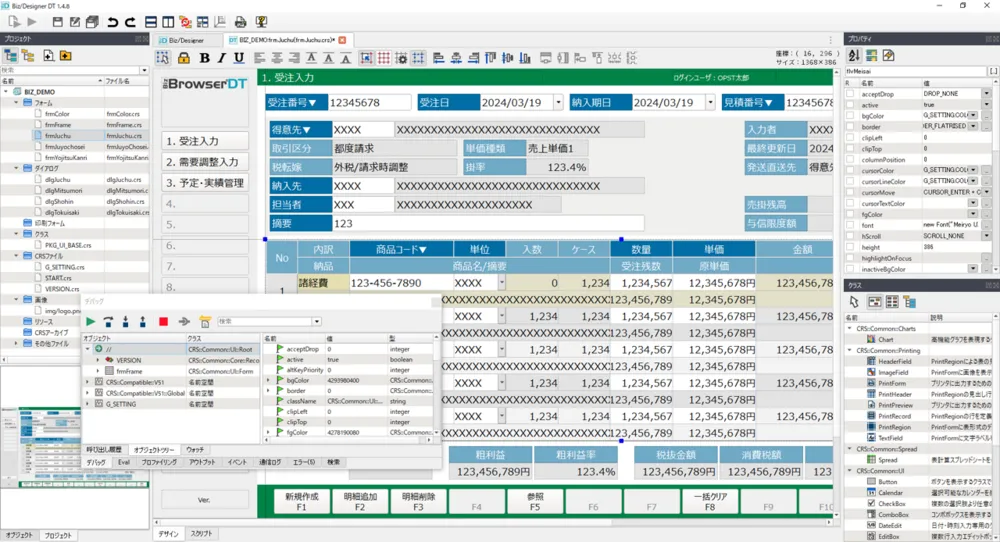Open the スクリプト tab at bottom
This screenshot has height=542, width=1000.
[201, 535]
